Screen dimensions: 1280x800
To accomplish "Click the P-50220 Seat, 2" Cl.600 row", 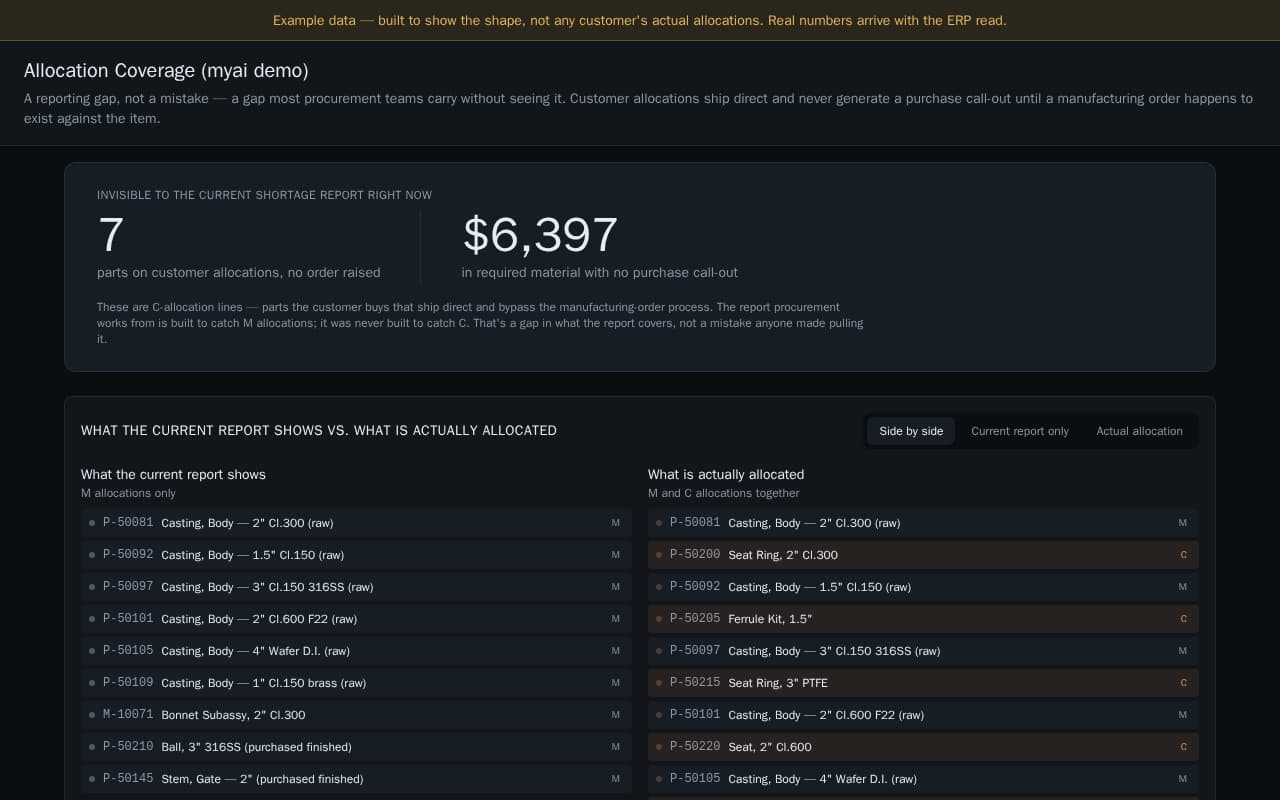I will pyautogui.click(x=923, y=747).
